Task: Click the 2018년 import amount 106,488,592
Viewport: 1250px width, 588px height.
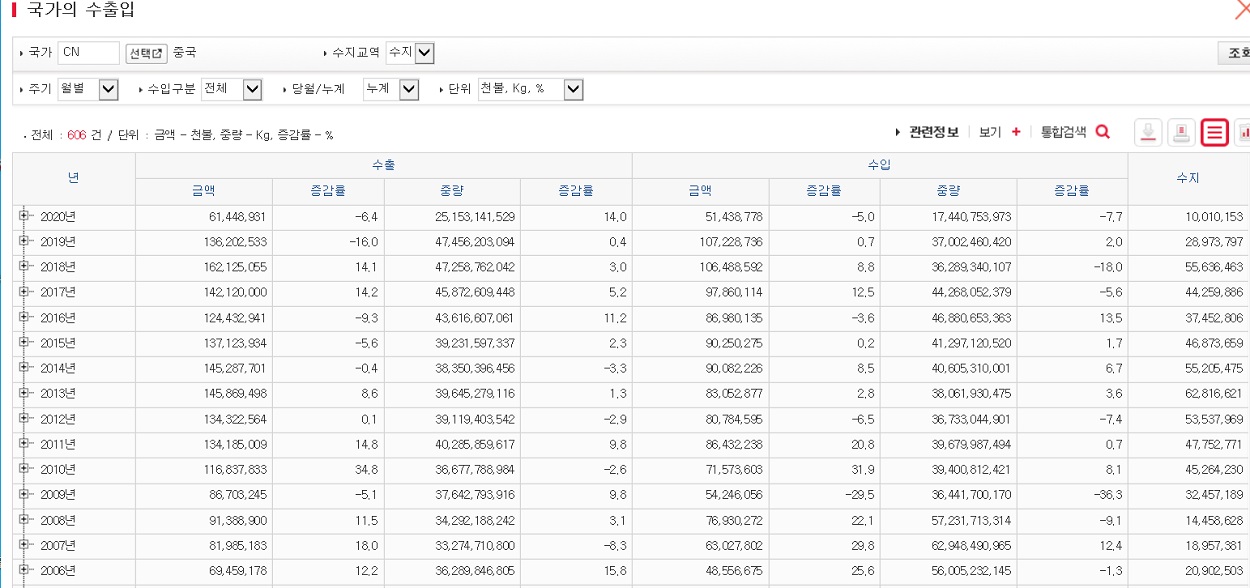Action: [x=731, y=267]
